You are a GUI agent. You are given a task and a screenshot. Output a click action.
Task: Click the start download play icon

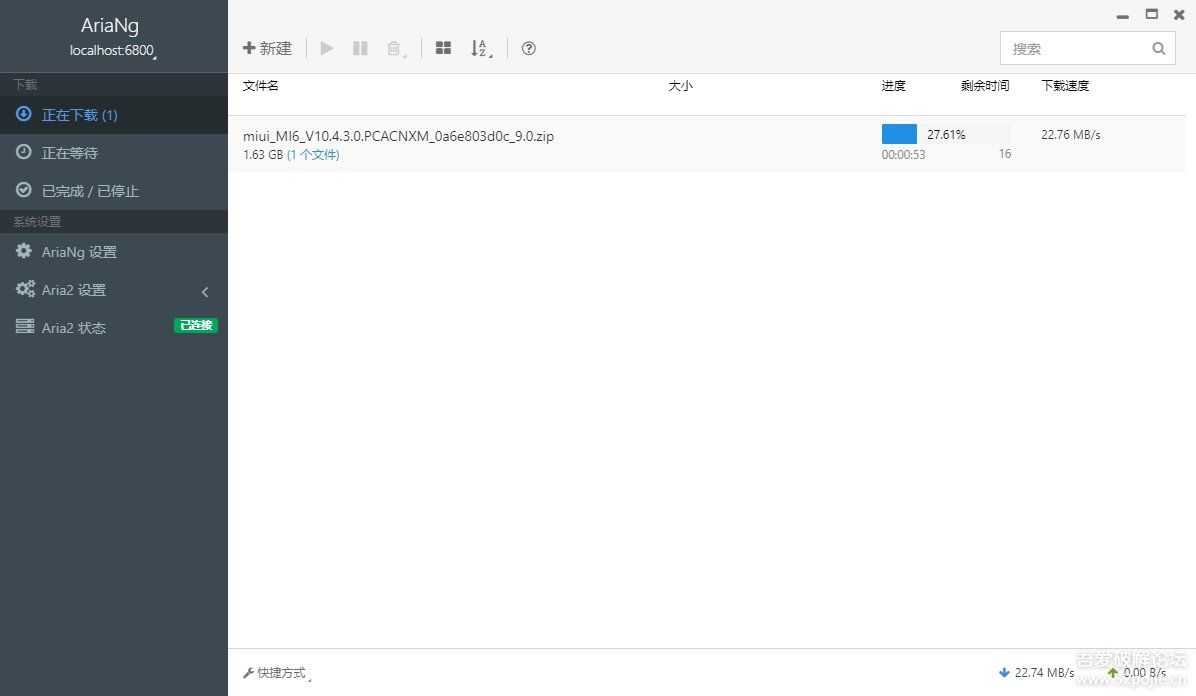tap(327, 48)
